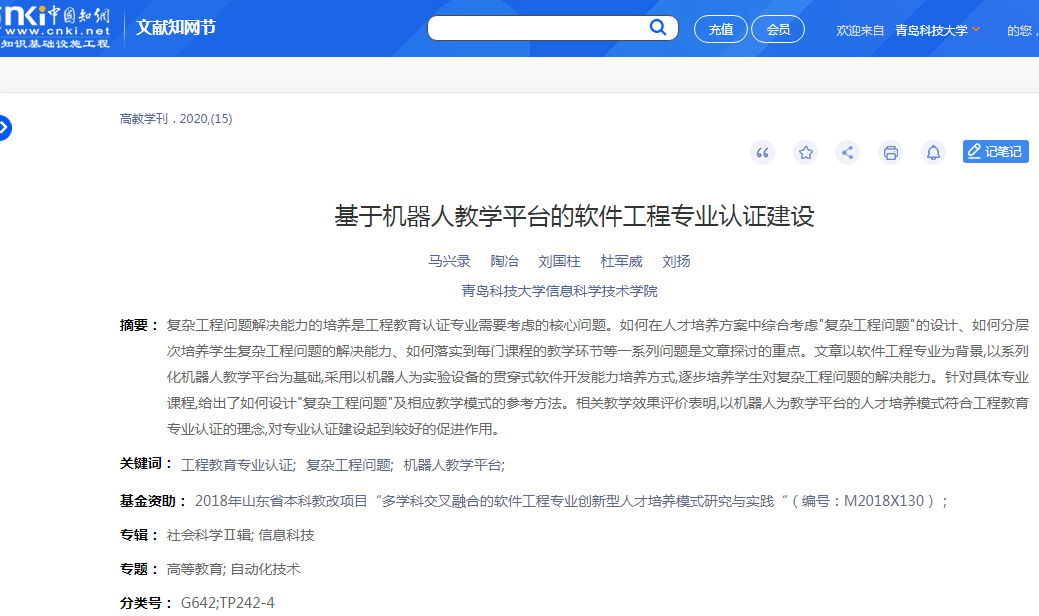Open author 杜军威 link
The image size is (1039, 616).
tap(621, 261)
